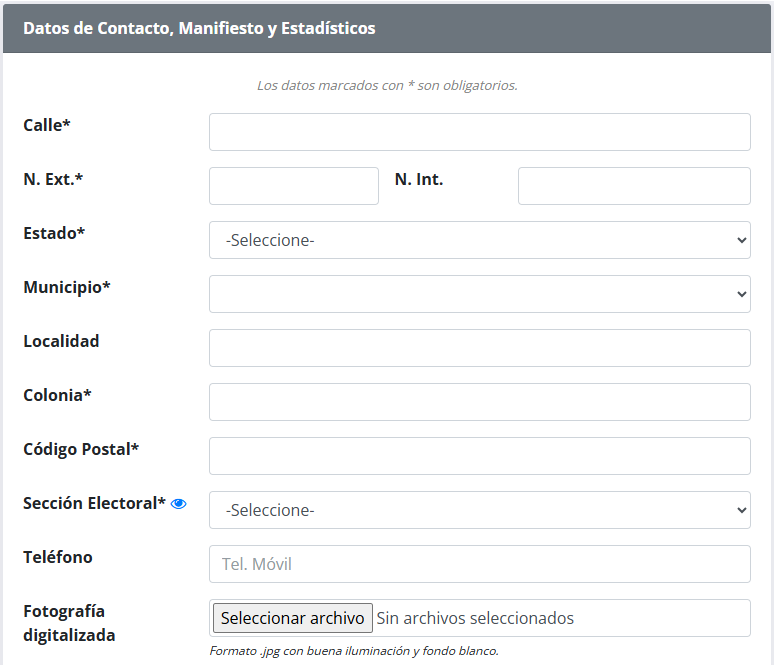Click the Estado* label

click(x=54, y=233)
